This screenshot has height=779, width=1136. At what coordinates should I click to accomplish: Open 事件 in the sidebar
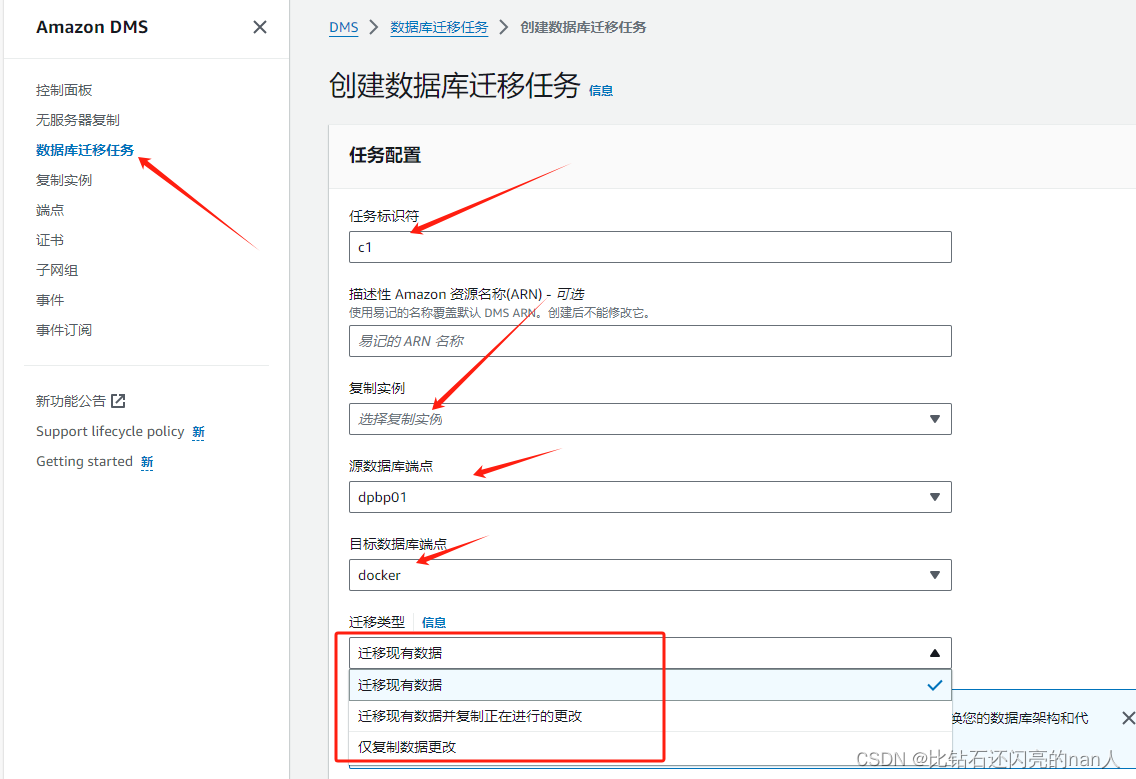[50, 300]
